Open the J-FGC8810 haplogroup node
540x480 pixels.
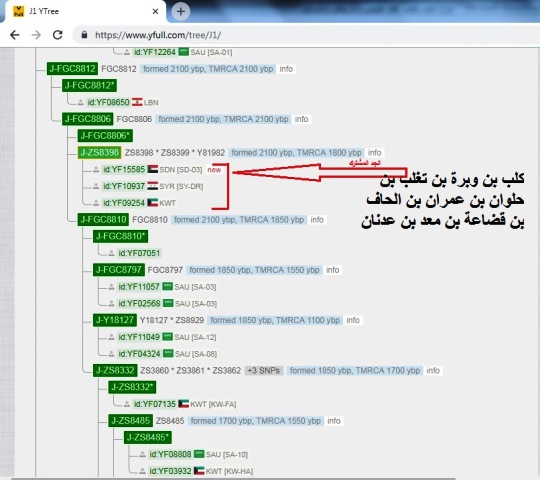(103, 220)
